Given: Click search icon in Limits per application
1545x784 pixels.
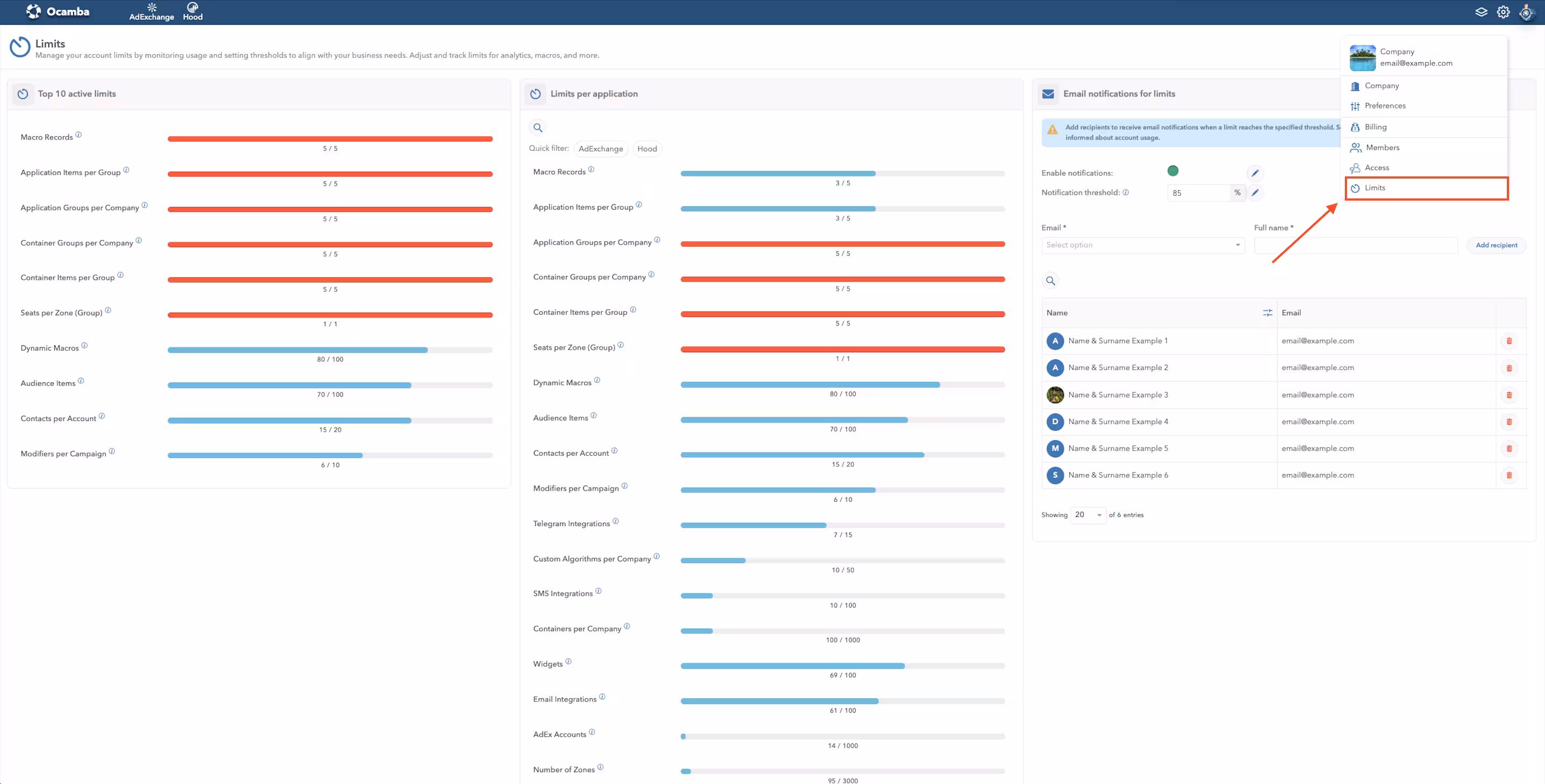Looking at the screenshot, I should pyautogui.click(x=538, y=128).
